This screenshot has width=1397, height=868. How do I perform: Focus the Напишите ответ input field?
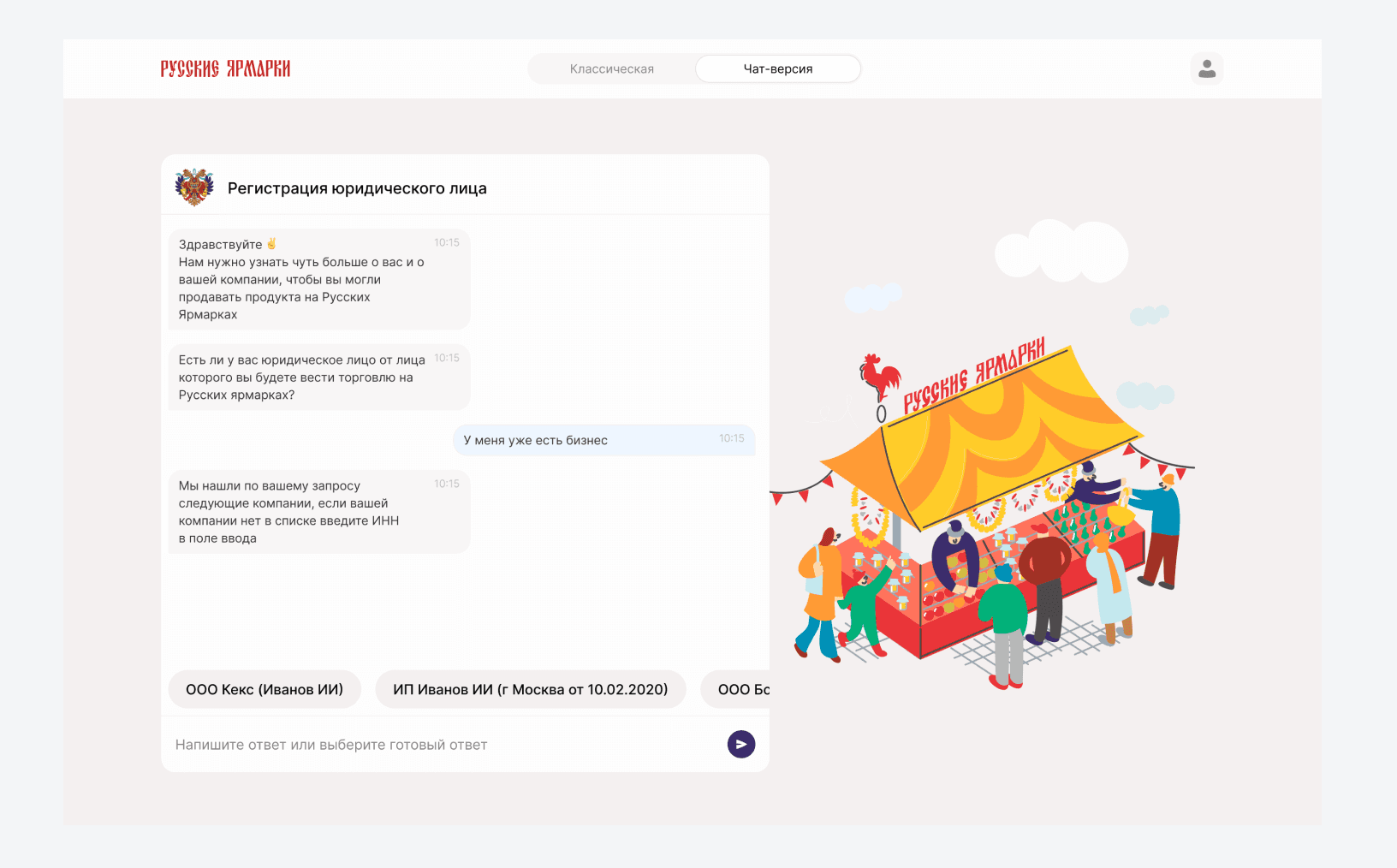coord(445,745)
